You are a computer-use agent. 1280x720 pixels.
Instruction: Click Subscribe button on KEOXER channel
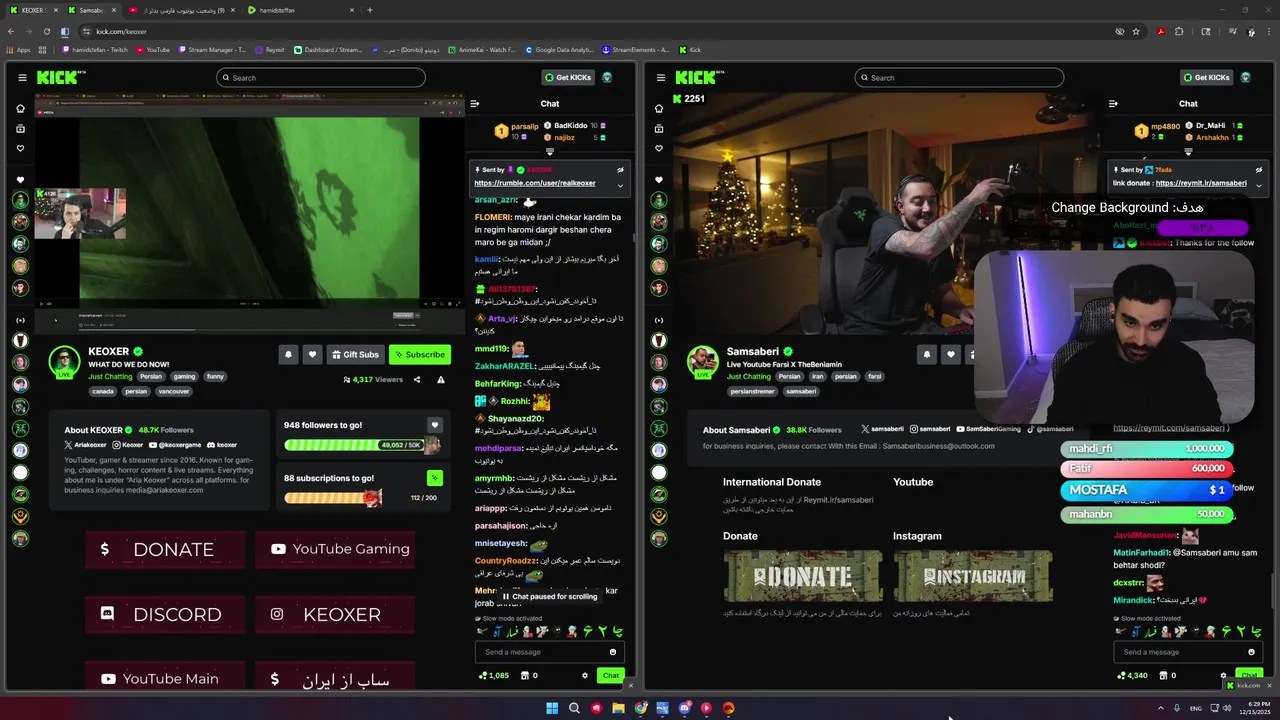pos(419,354)
